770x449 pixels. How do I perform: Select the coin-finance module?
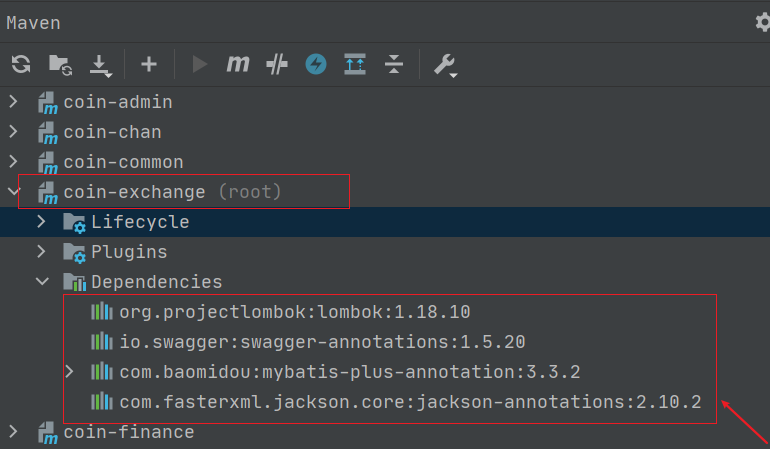click(x=128, y=432)
